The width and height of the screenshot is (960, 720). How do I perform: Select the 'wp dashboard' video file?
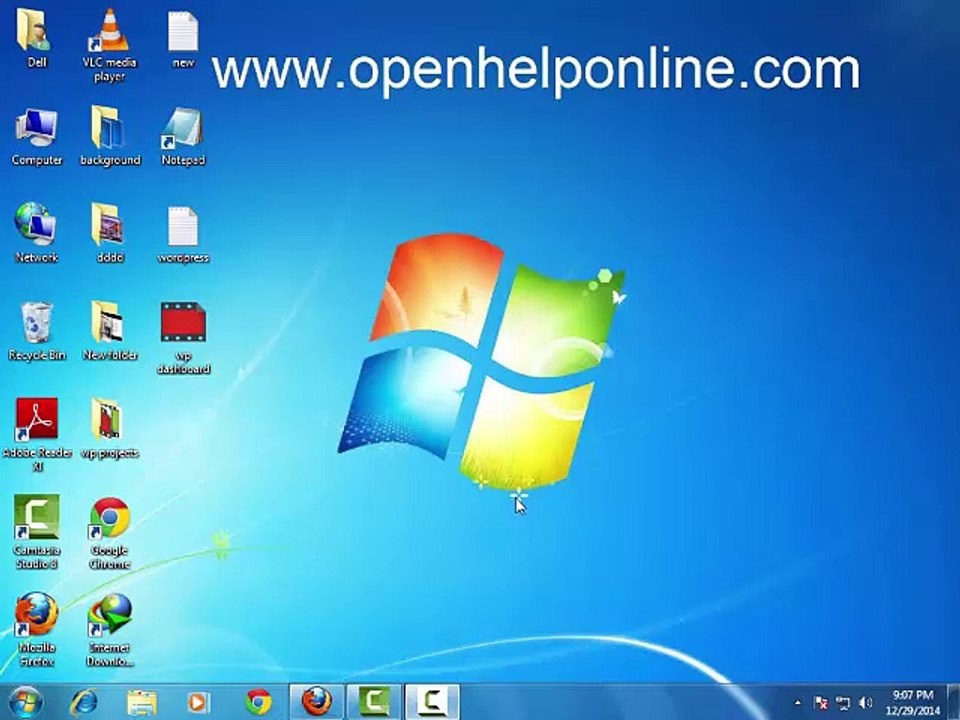(183, 338)
